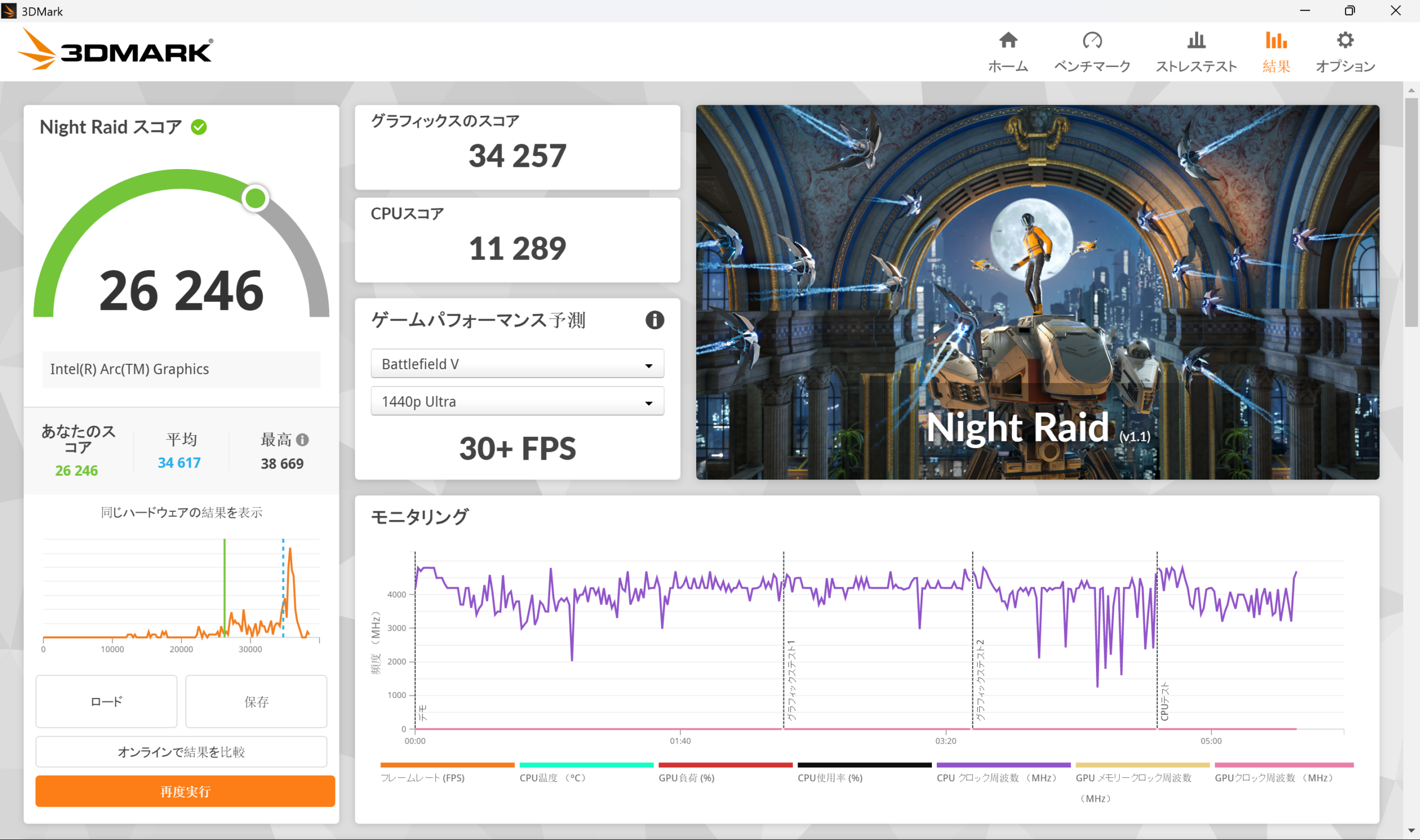This screenshot has width=1420, height=840.
Task: Open オプション gear icon
Action: click(x=1345, y=41)
